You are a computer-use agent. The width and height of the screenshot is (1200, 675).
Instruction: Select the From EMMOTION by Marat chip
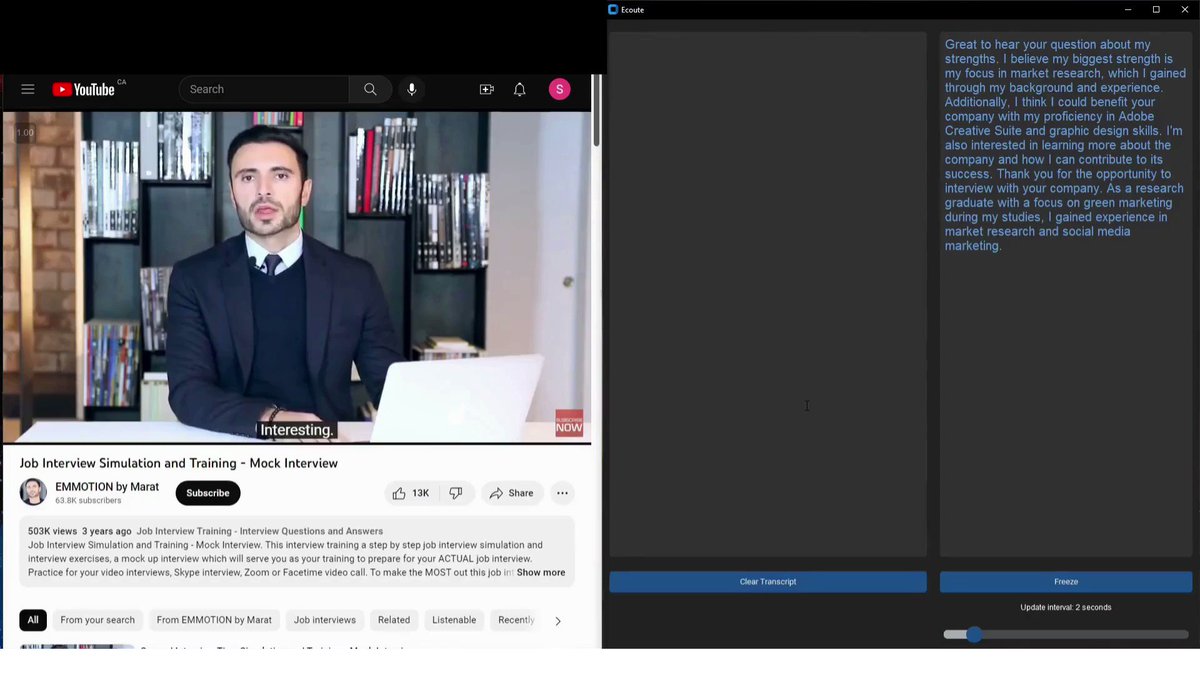214,620
